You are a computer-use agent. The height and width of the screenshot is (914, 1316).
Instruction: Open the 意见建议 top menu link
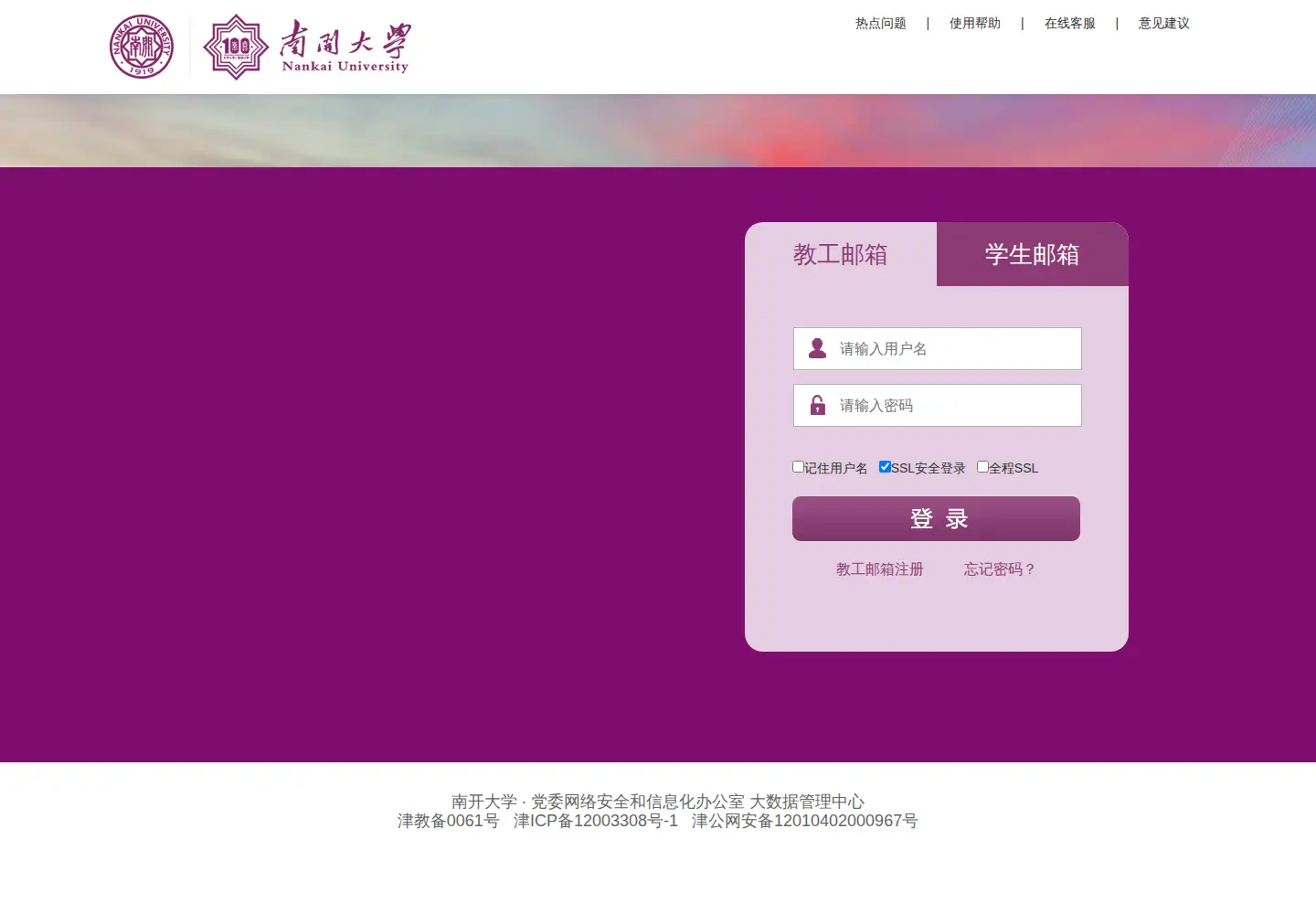pyautogui.click(x=1164, y=24)
